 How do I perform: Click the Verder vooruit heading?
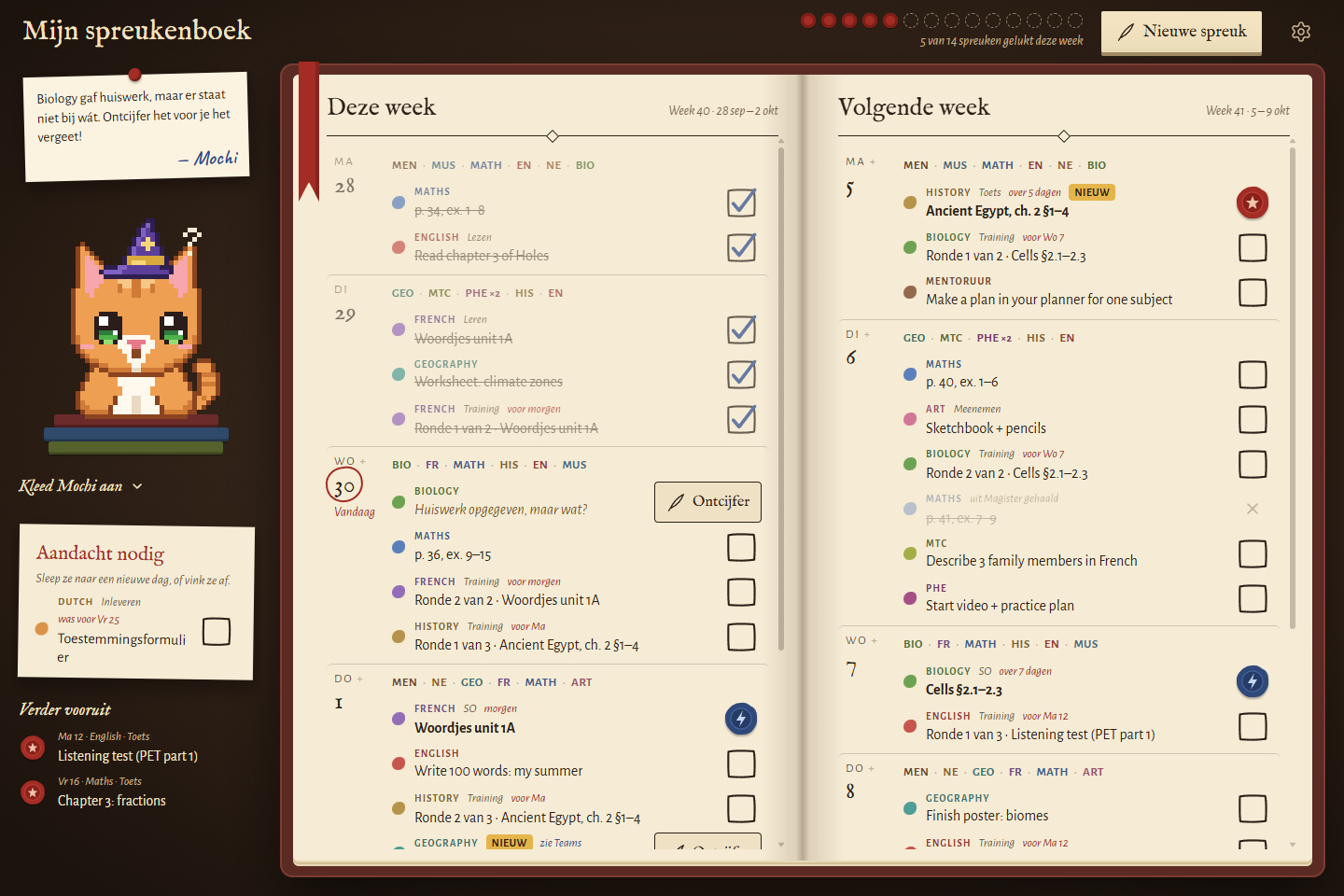tap(65, 709)
